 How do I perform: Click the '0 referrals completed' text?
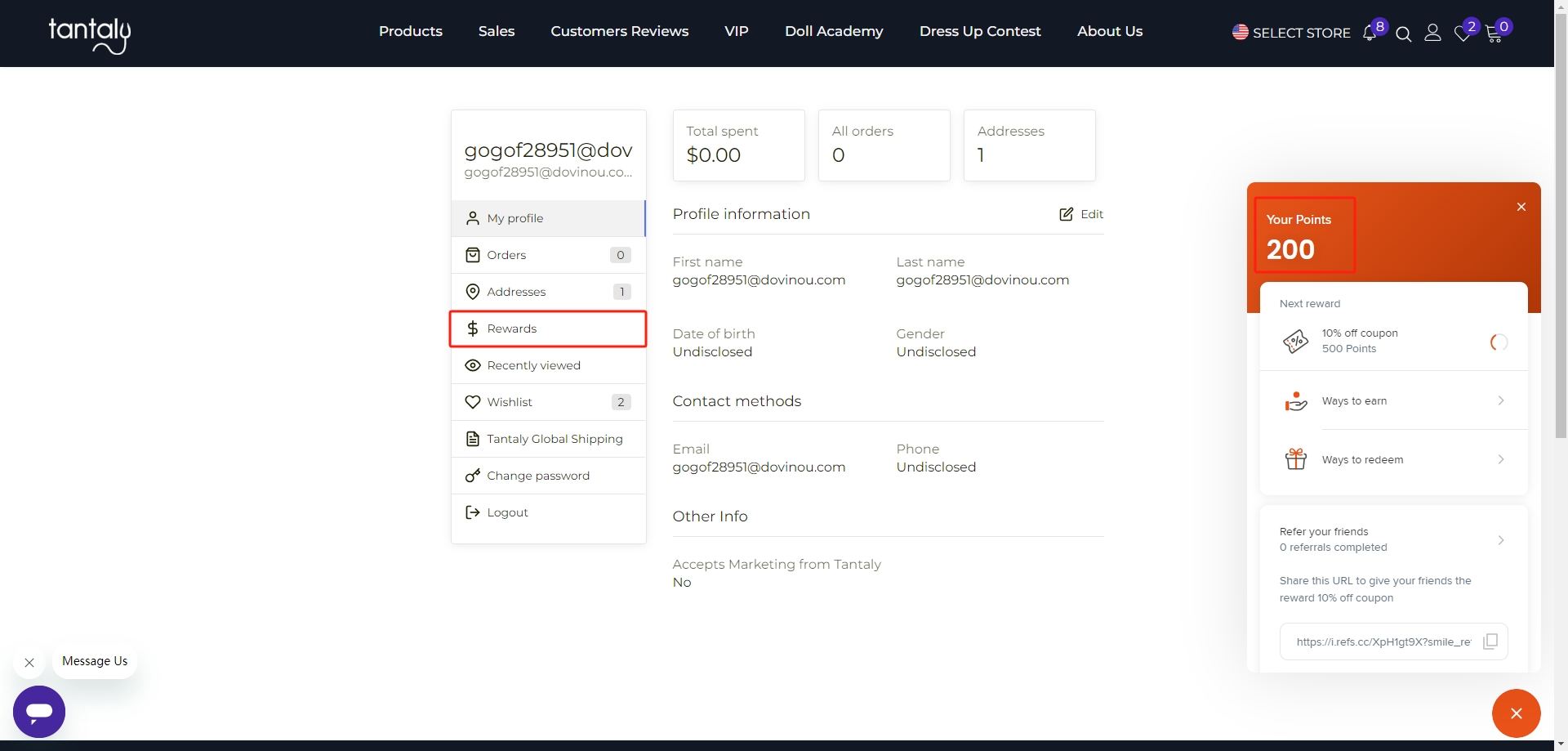coord(1333,548)
